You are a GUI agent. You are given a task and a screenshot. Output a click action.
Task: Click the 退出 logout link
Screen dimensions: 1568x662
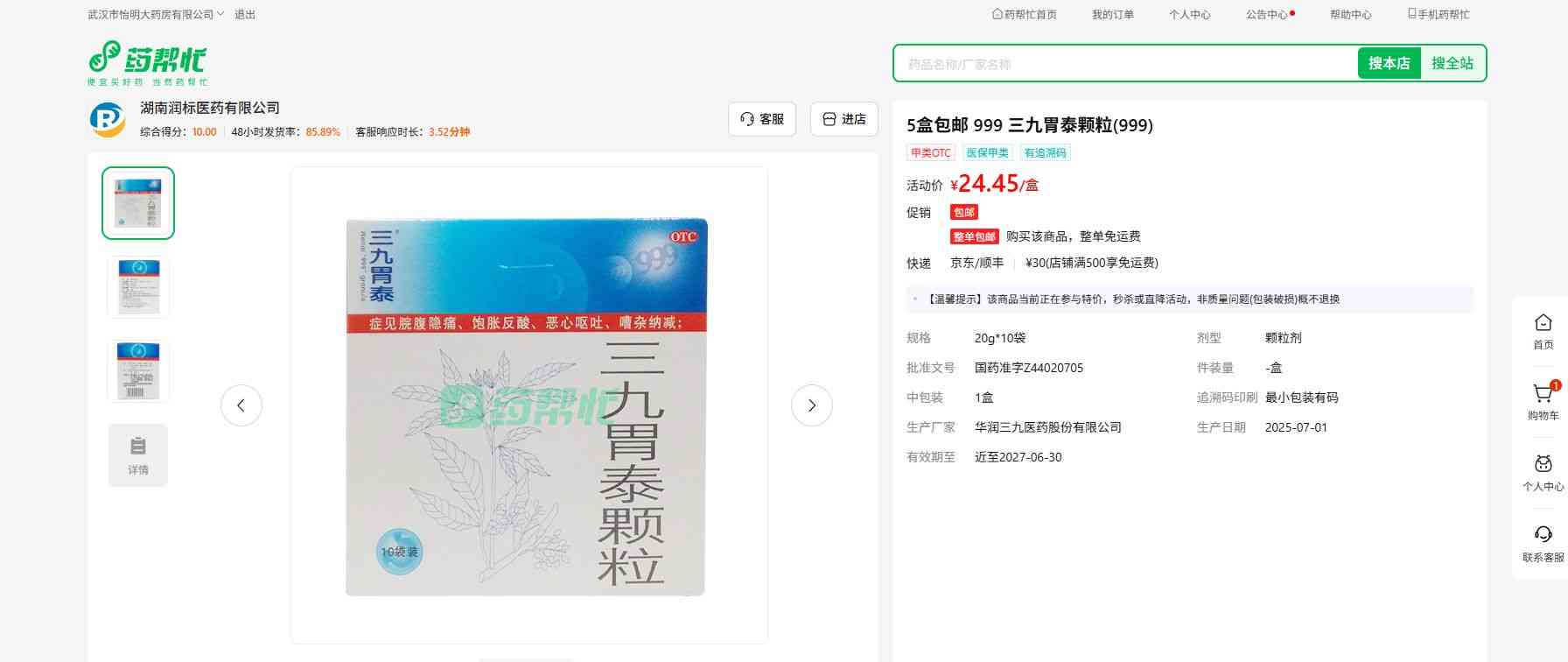pyautogui.click(x=245, y=15)
